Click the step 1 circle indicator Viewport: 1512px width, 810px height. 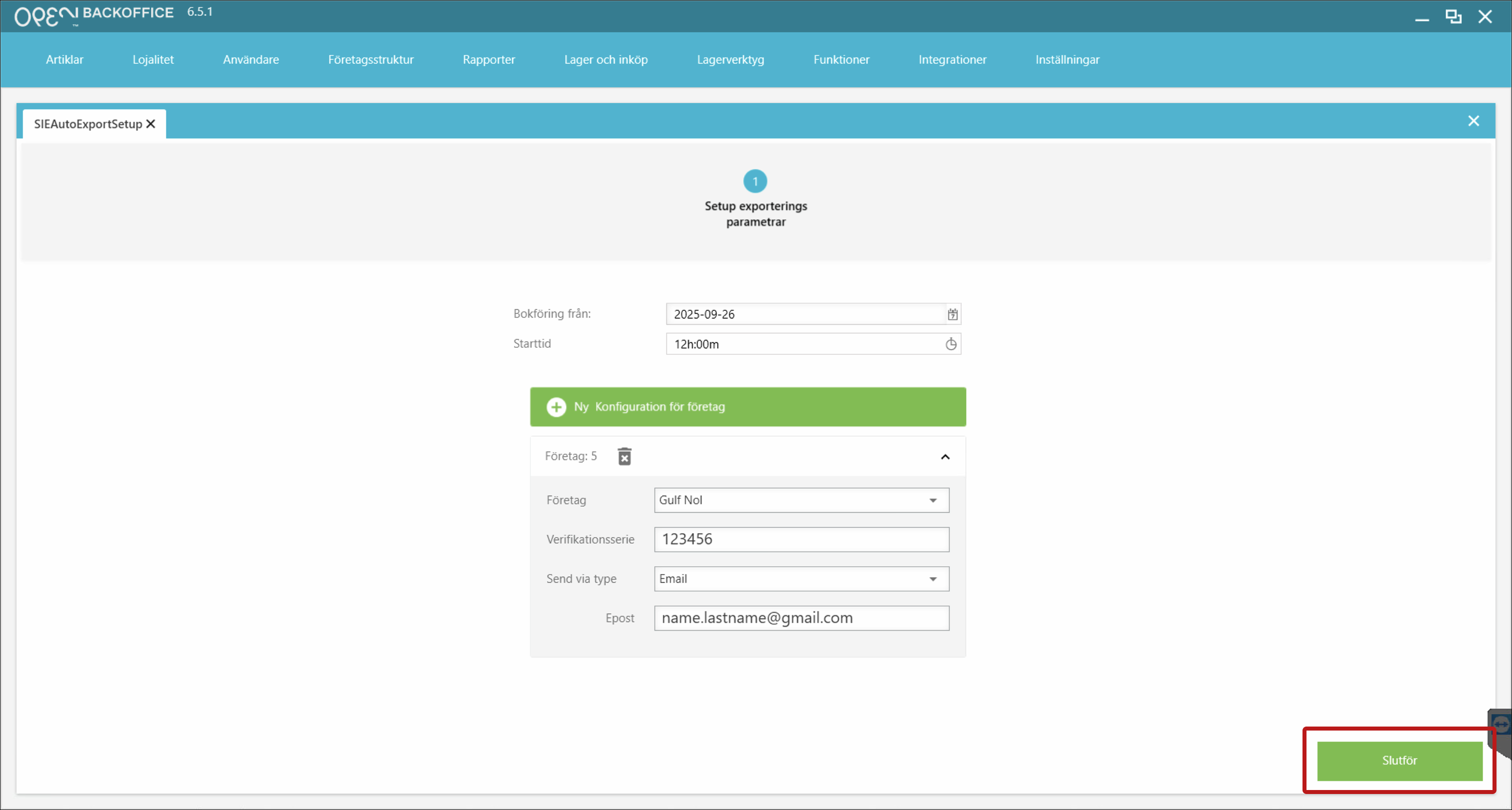point(755,181)
